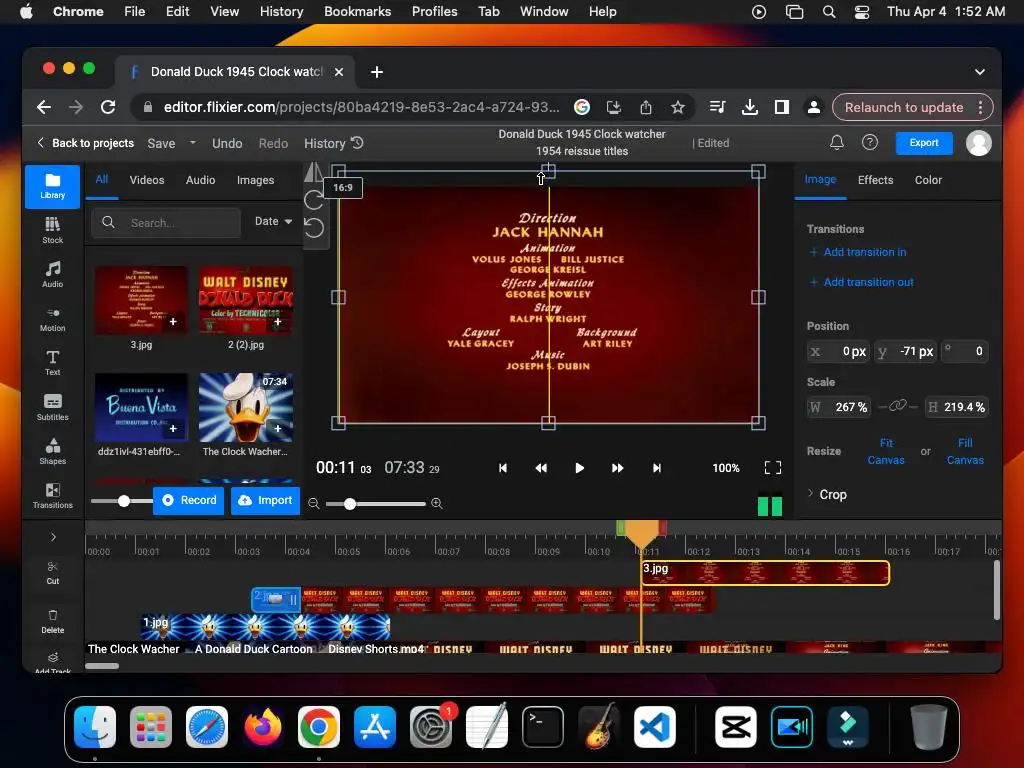Open Finder in the Dock
The image size is (1024, 768).
tap(95, 727)
